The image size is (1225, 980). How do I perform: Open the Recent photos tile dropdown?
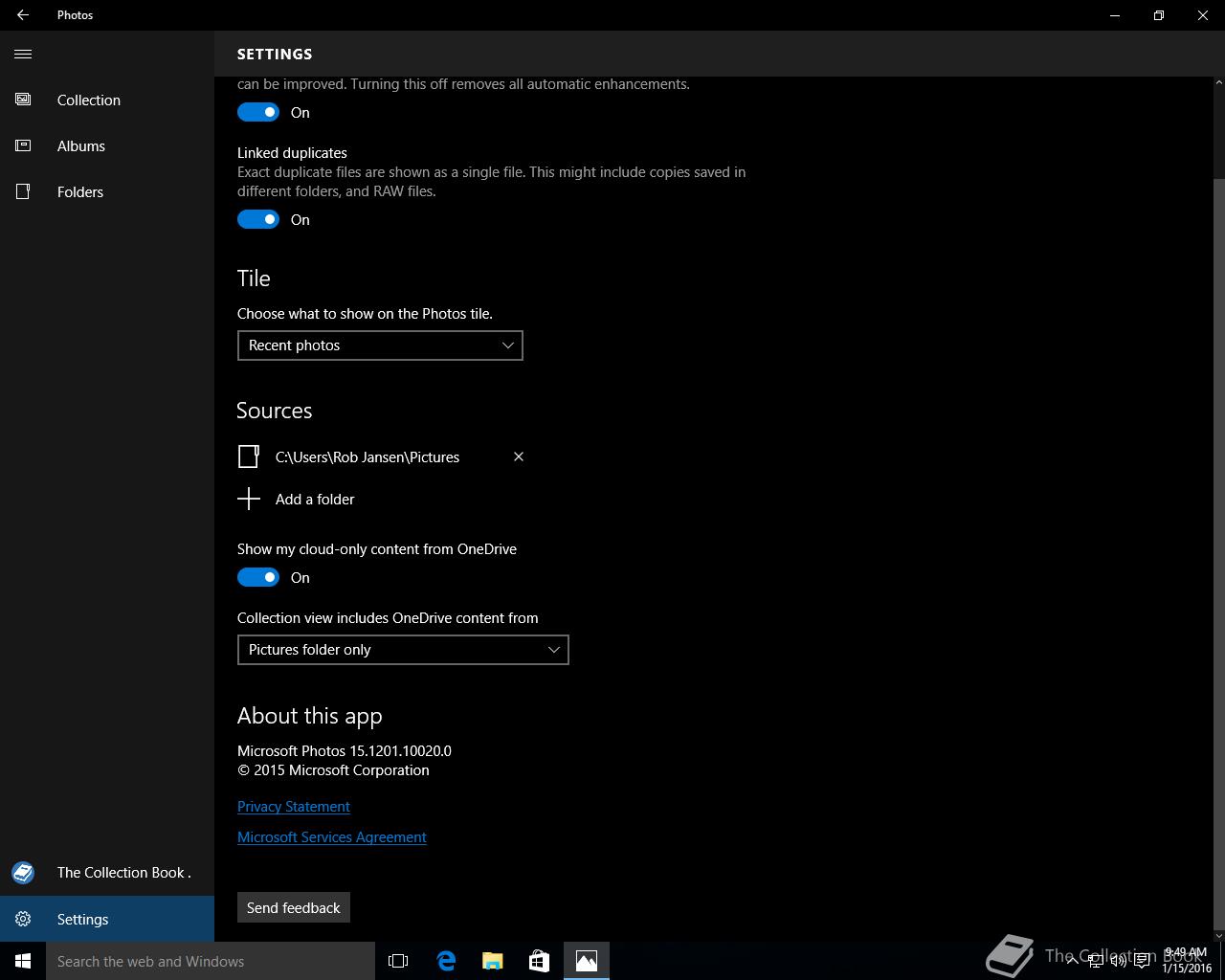click(x=380, y=345)
